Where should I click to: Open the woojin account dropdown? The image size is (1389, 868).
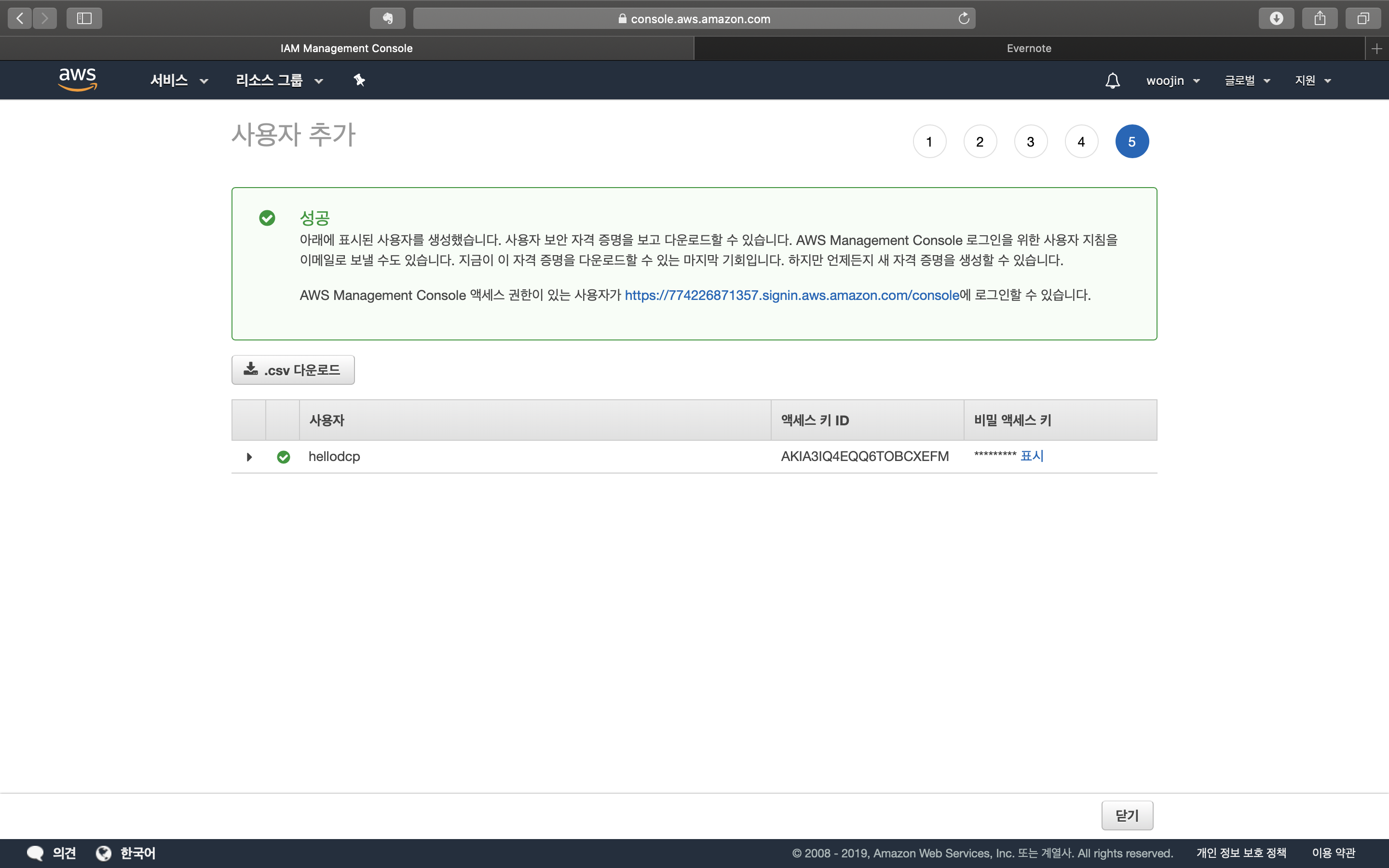1172,81
